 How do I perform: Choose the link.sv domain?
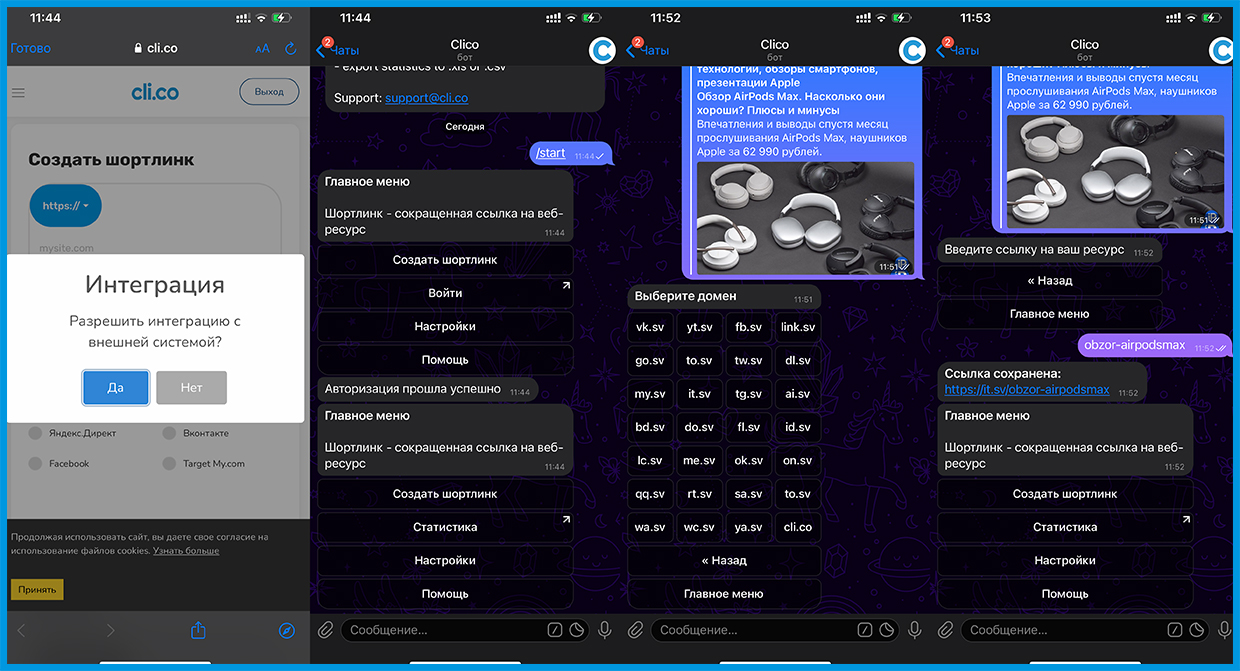point(798,327)
